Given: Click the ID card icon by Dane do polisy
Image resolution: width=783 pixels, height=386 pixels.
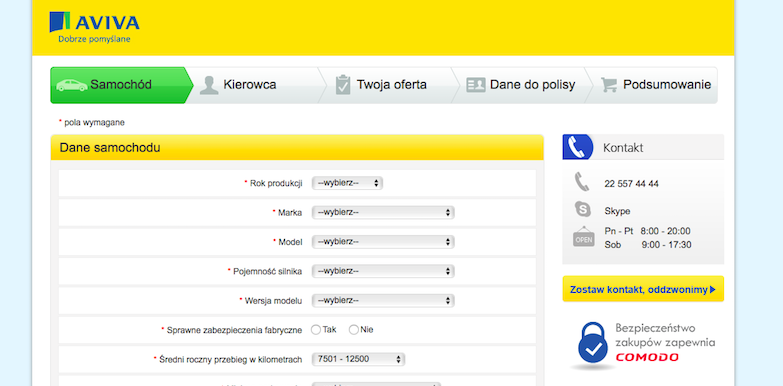Looking at the screenshot, I should click(475, 85).
